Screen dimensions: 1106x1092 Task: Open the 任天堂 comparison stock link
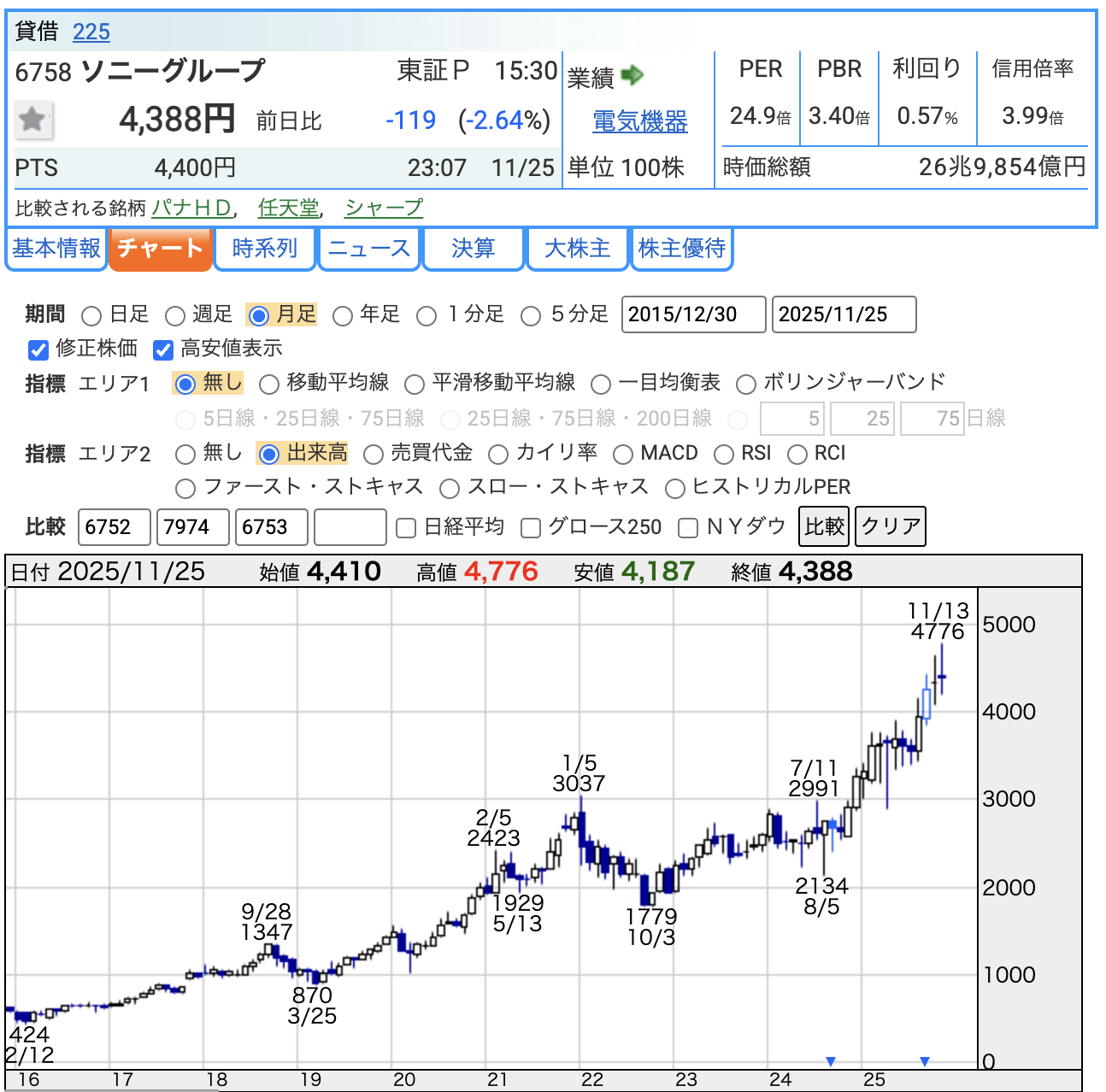pyautogui.click(x=288, y=208)
